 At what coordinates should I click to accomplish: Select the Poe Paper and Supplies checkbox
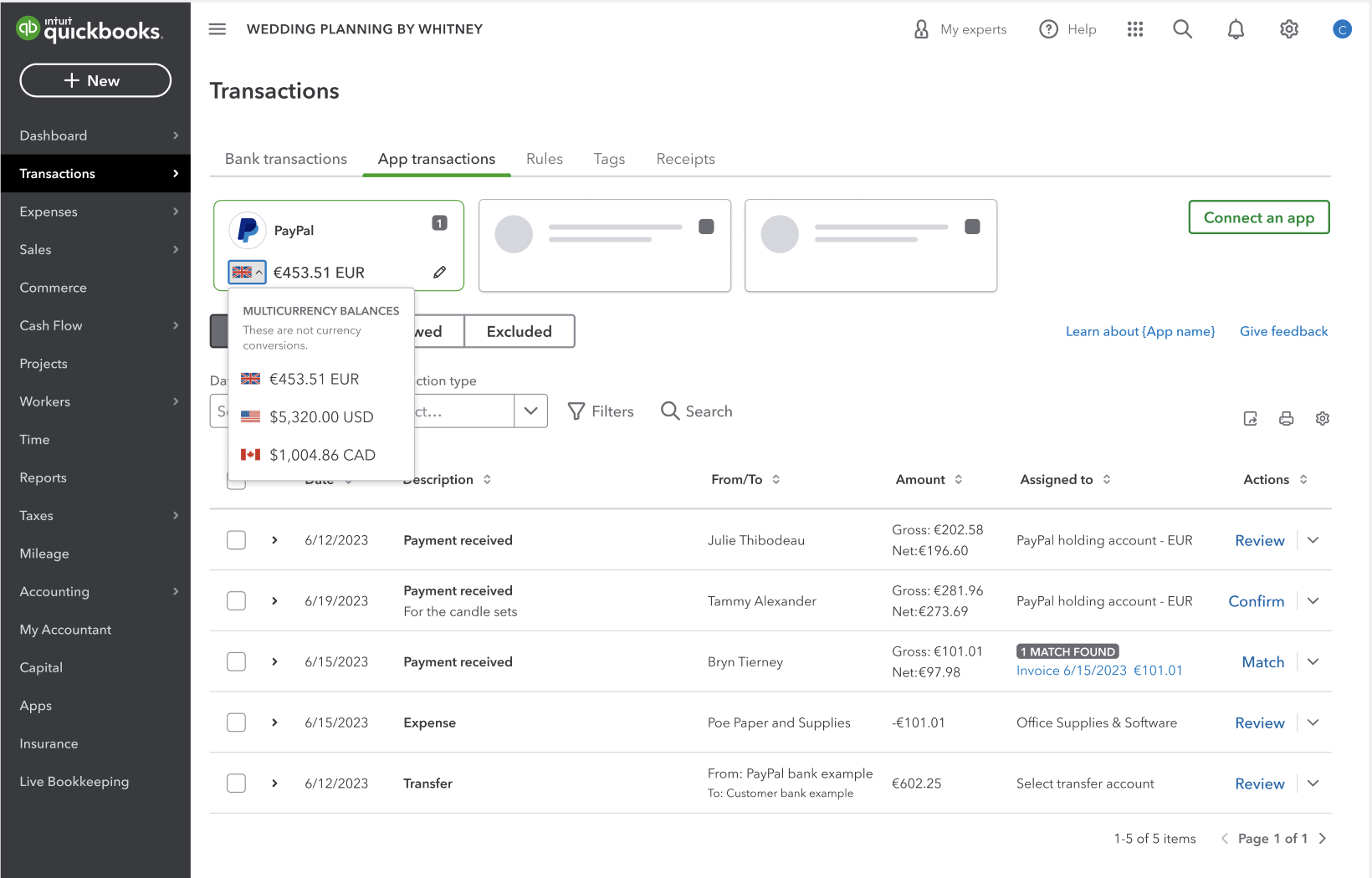237,722
